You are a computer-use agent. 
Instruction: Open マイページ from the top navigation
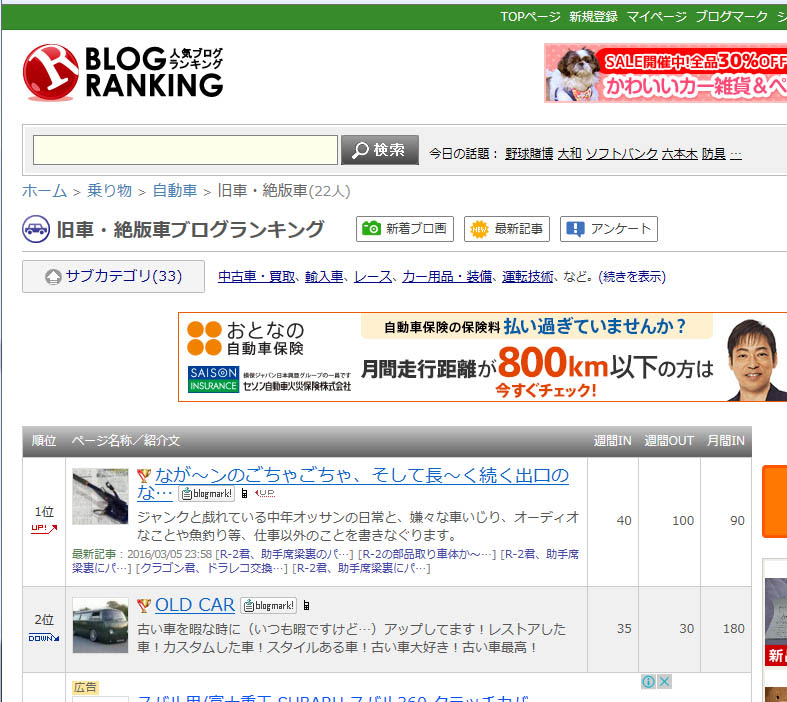click(x=656, y=17)
